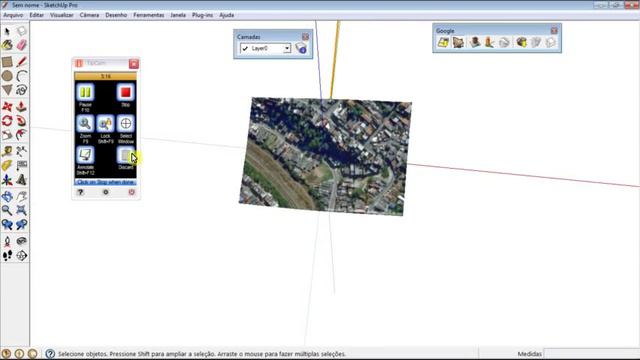Open the Ferramentas menu
The image size is (640, 360).
click(x=149, y=15)
